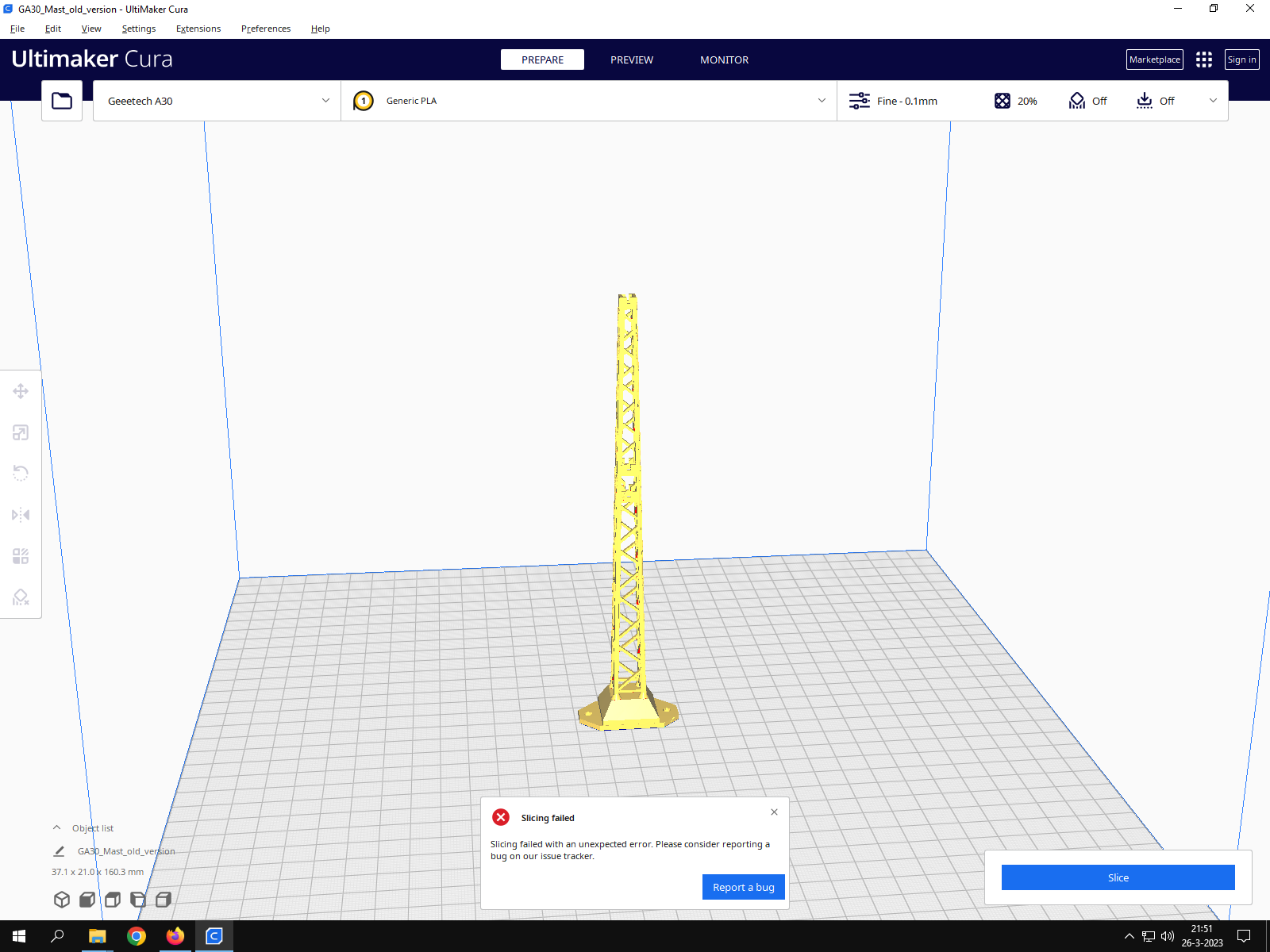Viewport: 1270px width, 952px height.
Task: Switch to 3D perspective view cube icon
Action: (x=62, y=900)
